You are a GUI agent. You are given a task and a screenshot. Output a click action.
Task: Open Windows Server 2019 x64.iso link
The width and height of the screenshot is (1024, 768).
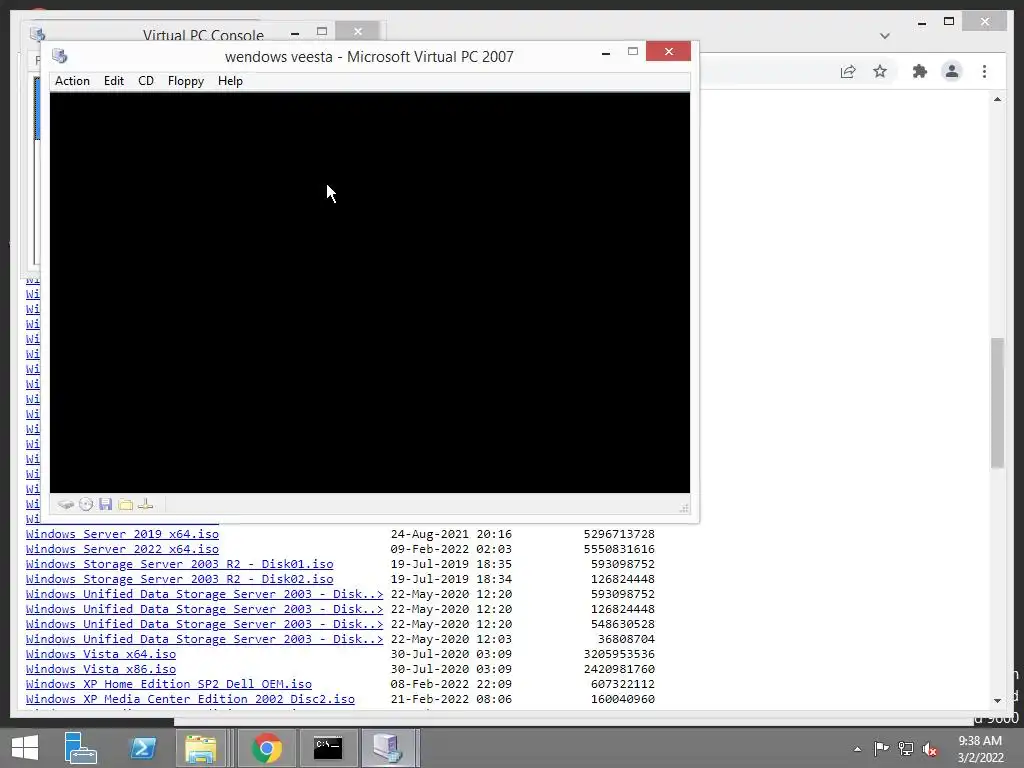coord(122,534)
